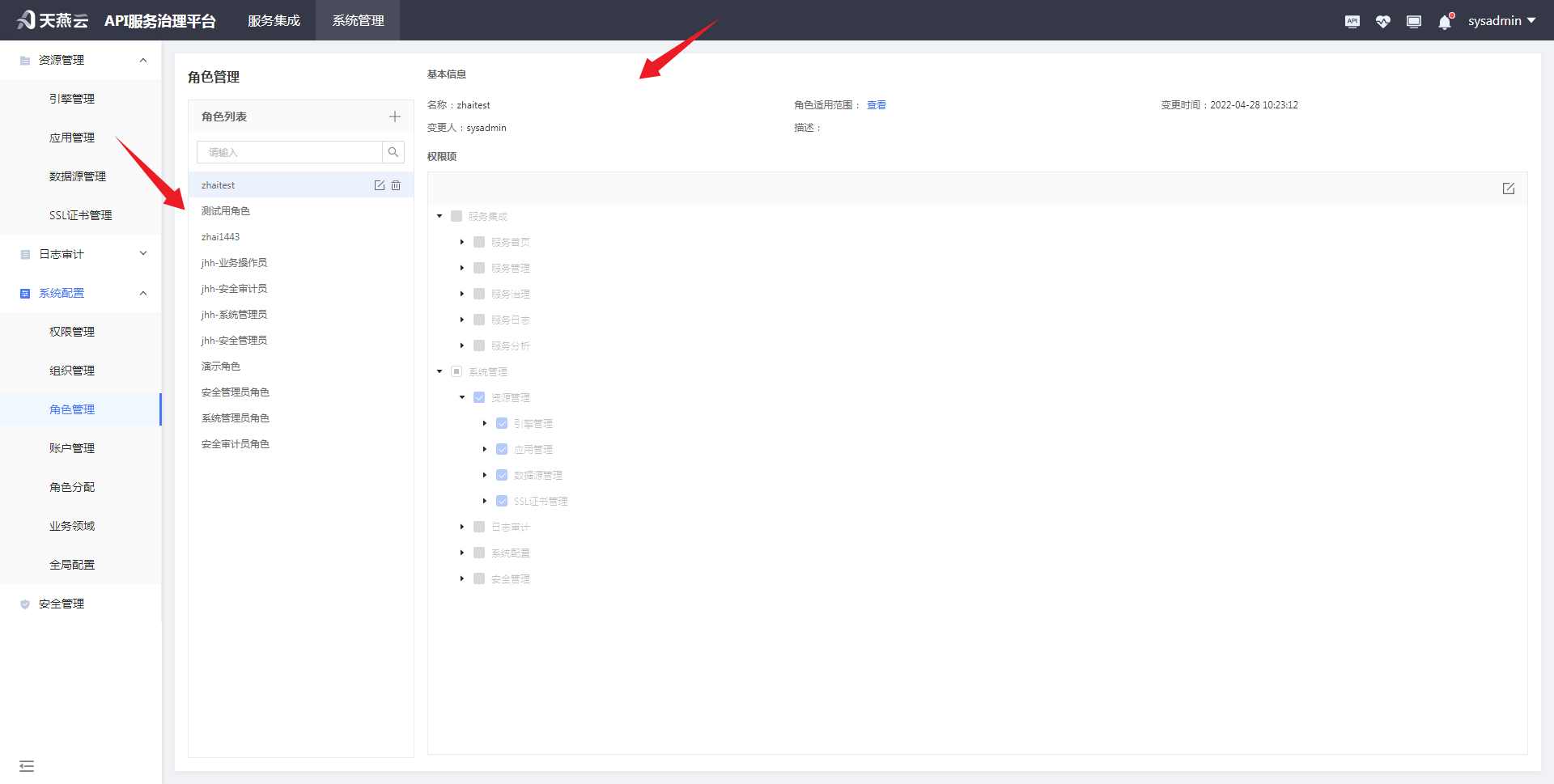Viewport: 1554px width, 784px height.
Task: Expand the 日志审计 sidebar menu
Action: point(81,254)
